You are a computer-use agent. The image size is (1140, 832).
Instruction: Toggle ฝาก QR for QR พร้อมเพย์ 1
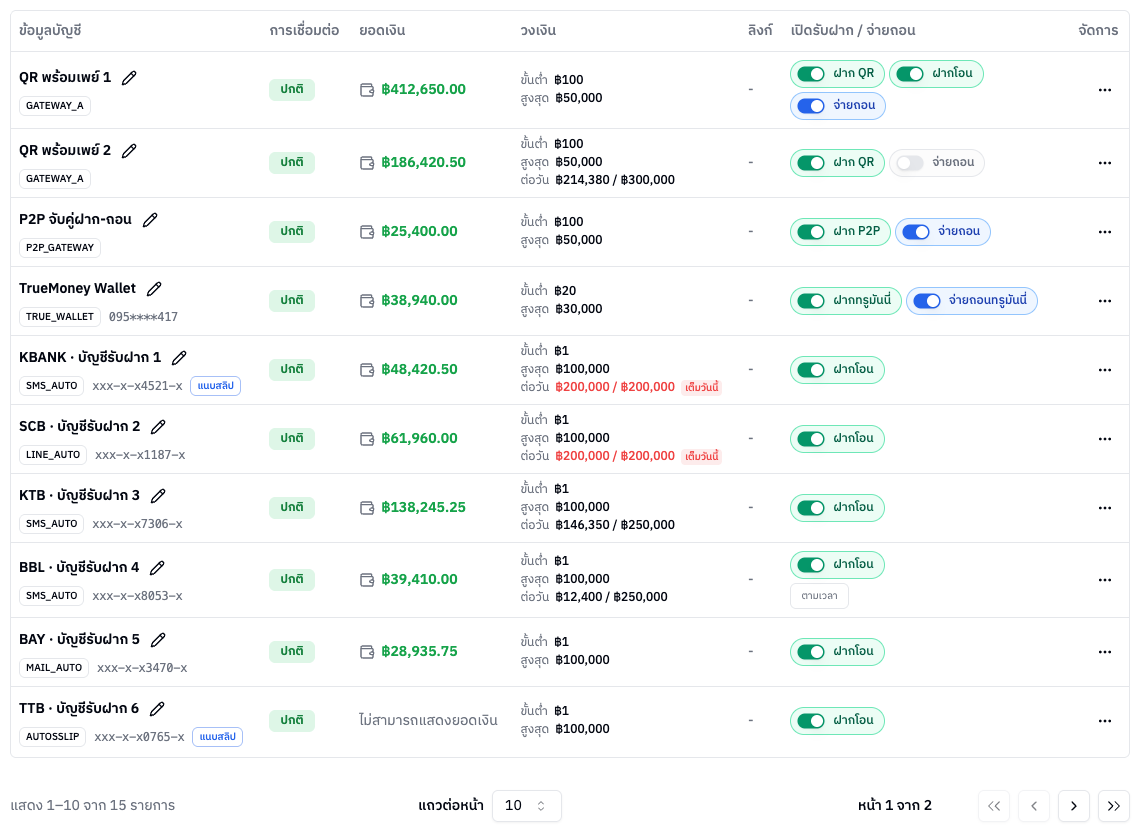click(x=811, y=73)
